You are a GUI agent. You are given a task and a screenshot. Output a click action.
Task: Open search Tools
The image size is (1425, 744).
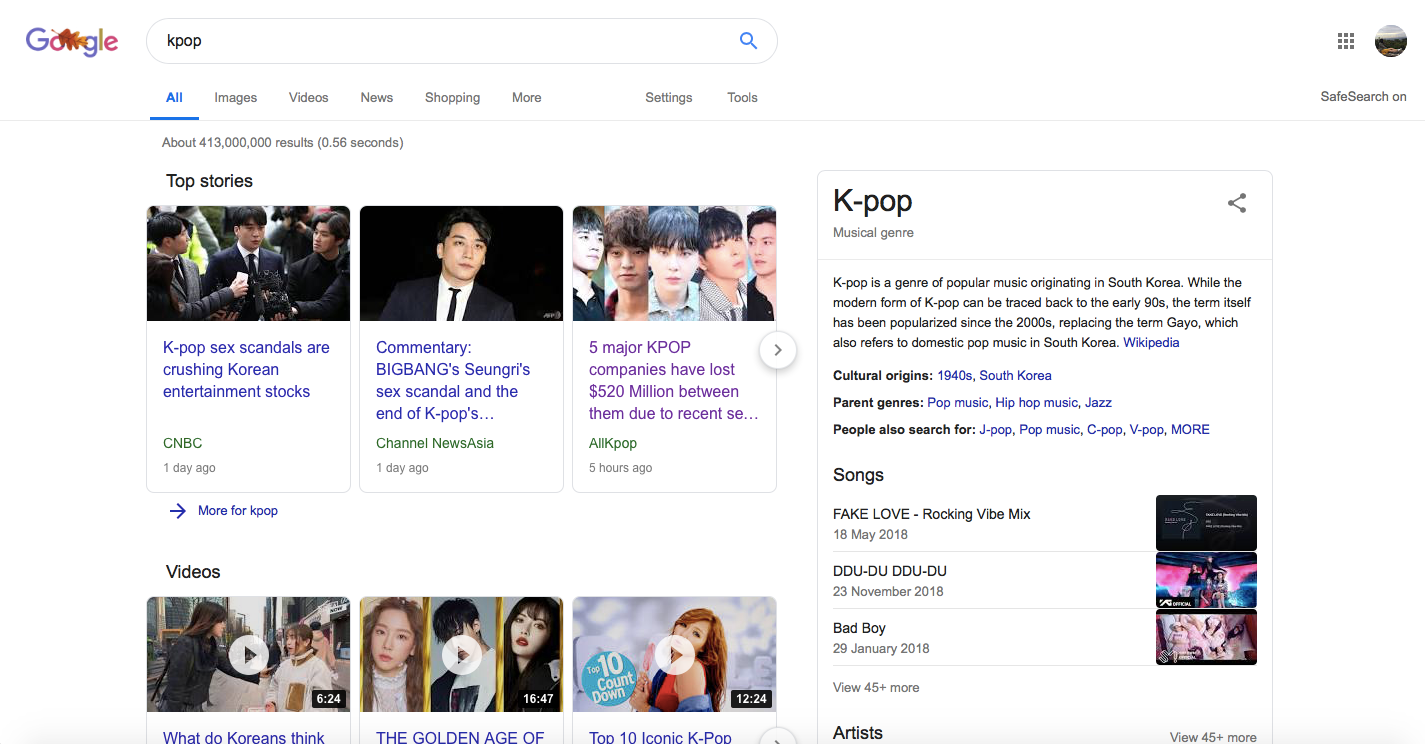pos(742,98)
